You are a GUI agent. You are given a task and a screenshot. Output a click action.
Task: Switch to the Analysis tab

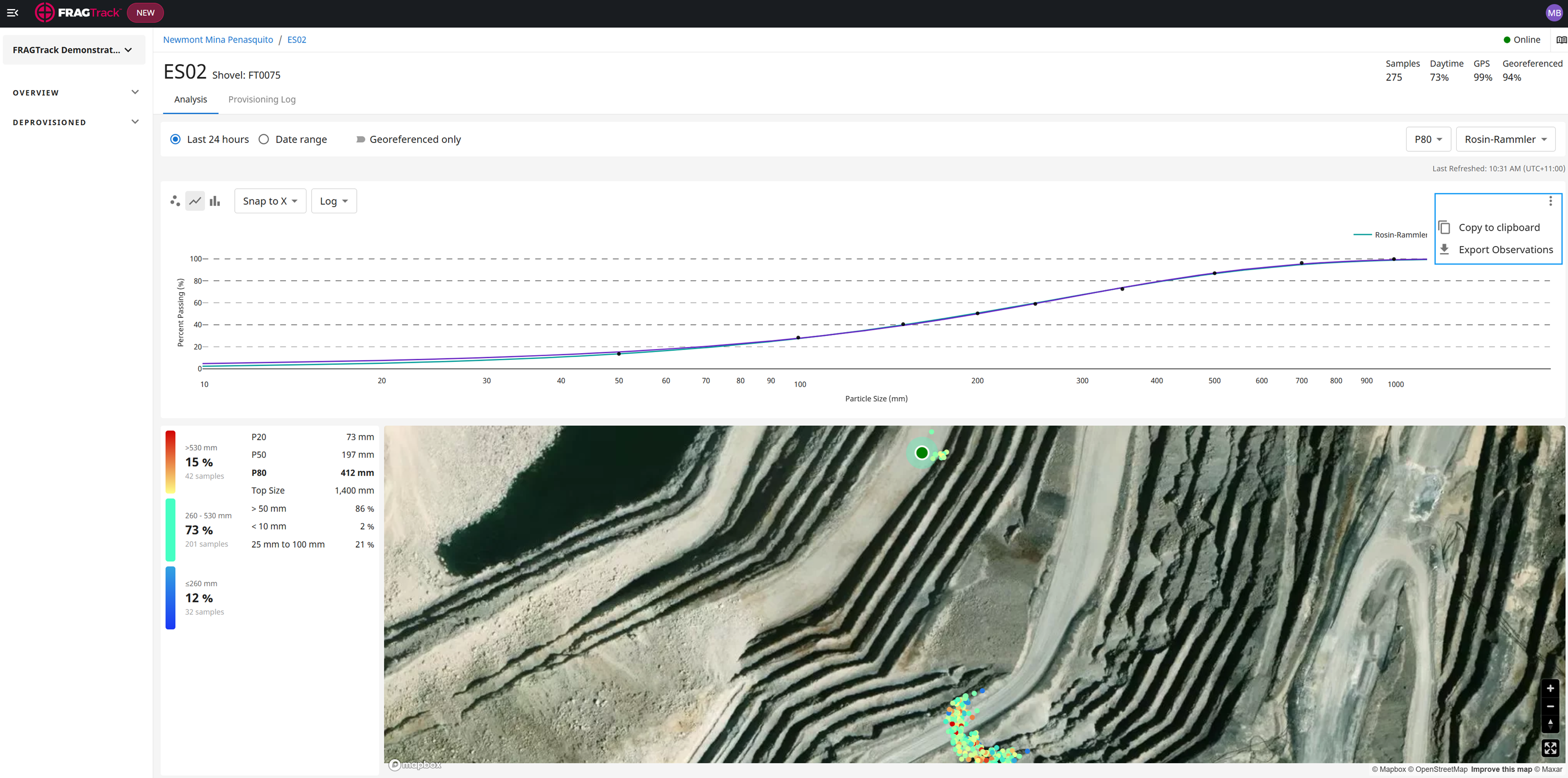click(x=191, y=99)
